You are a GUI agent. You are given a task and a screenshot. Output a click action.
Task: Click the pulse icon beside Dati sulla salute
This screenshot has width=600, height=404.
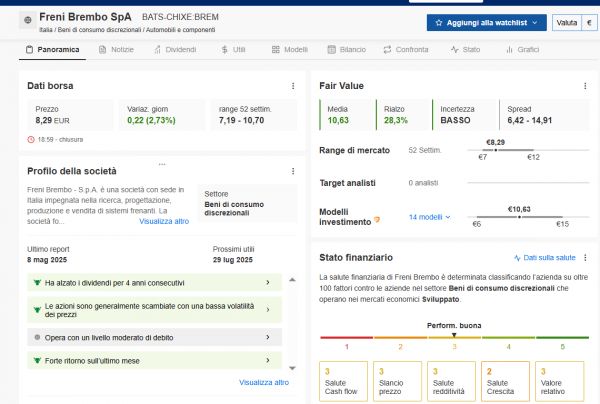point(517,258)
